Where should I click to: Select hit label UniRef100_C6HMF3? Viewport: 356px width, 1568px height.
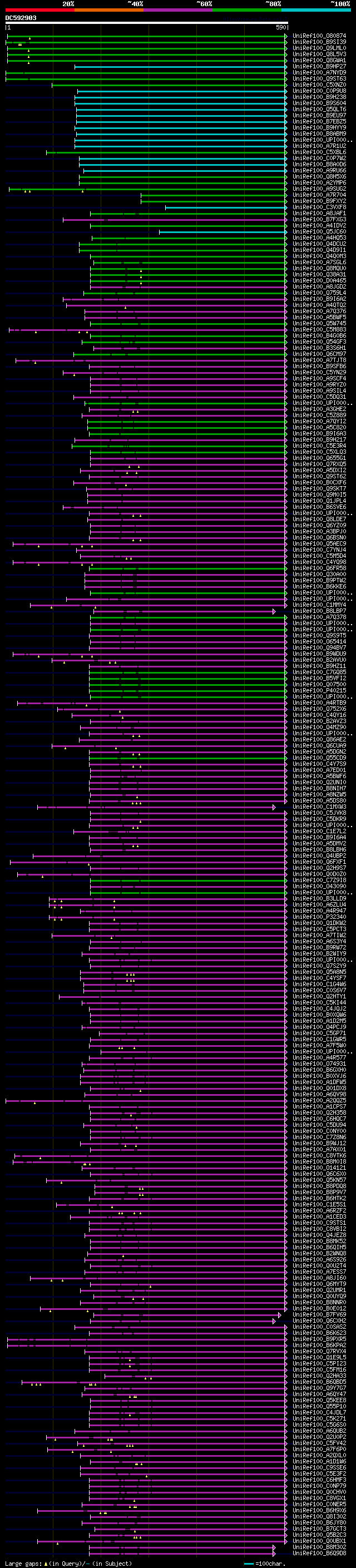point(319,1480)
